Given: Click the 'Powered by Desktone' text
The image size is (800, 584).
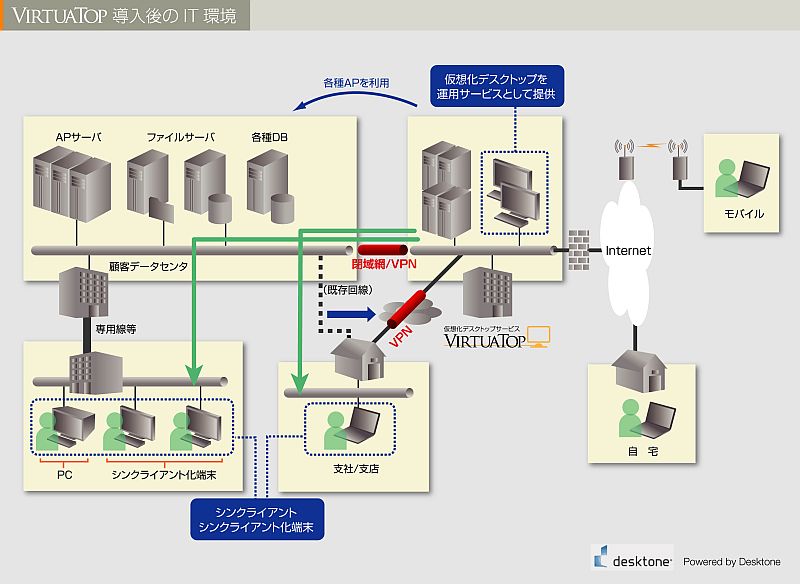Looking at the screenshot, I should (x=732, y=562).
